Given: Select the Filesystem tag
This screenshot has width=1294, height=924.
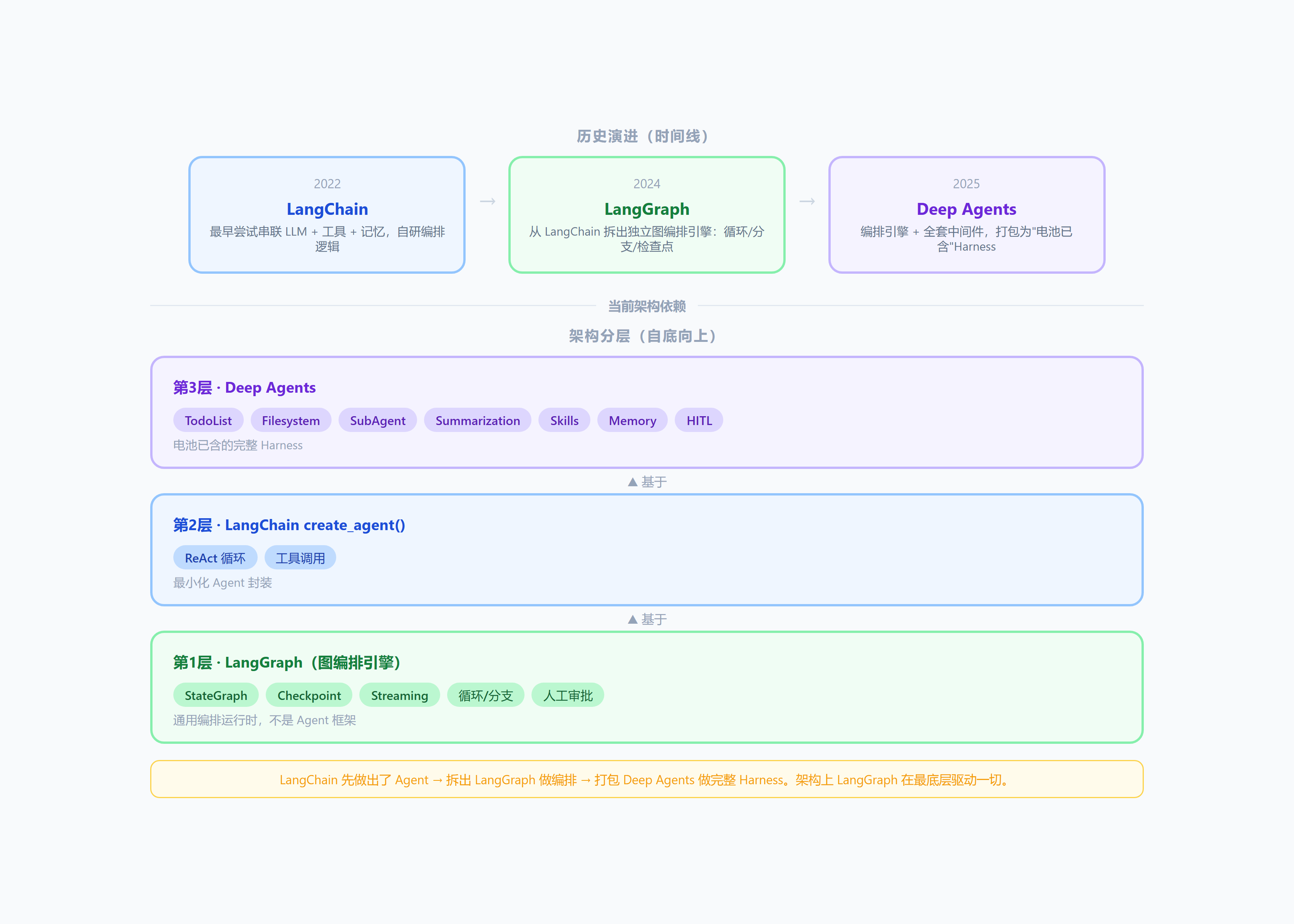Looking at the screenshot, I should click(x=291, y=420).
